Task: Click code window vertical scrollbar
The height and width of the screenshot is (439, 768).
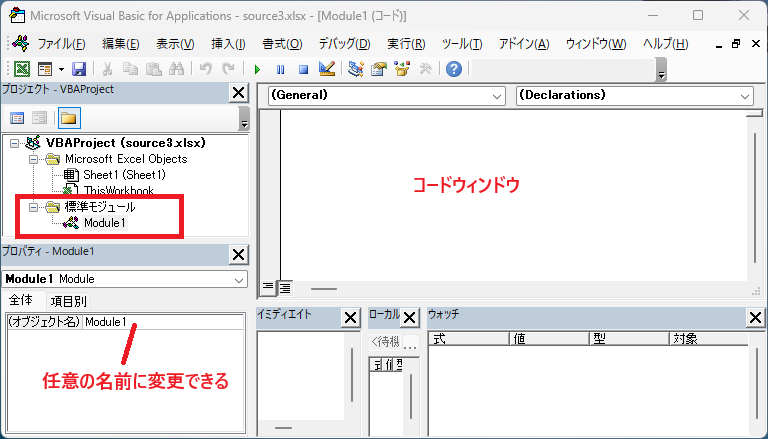Action: [756, 196]
